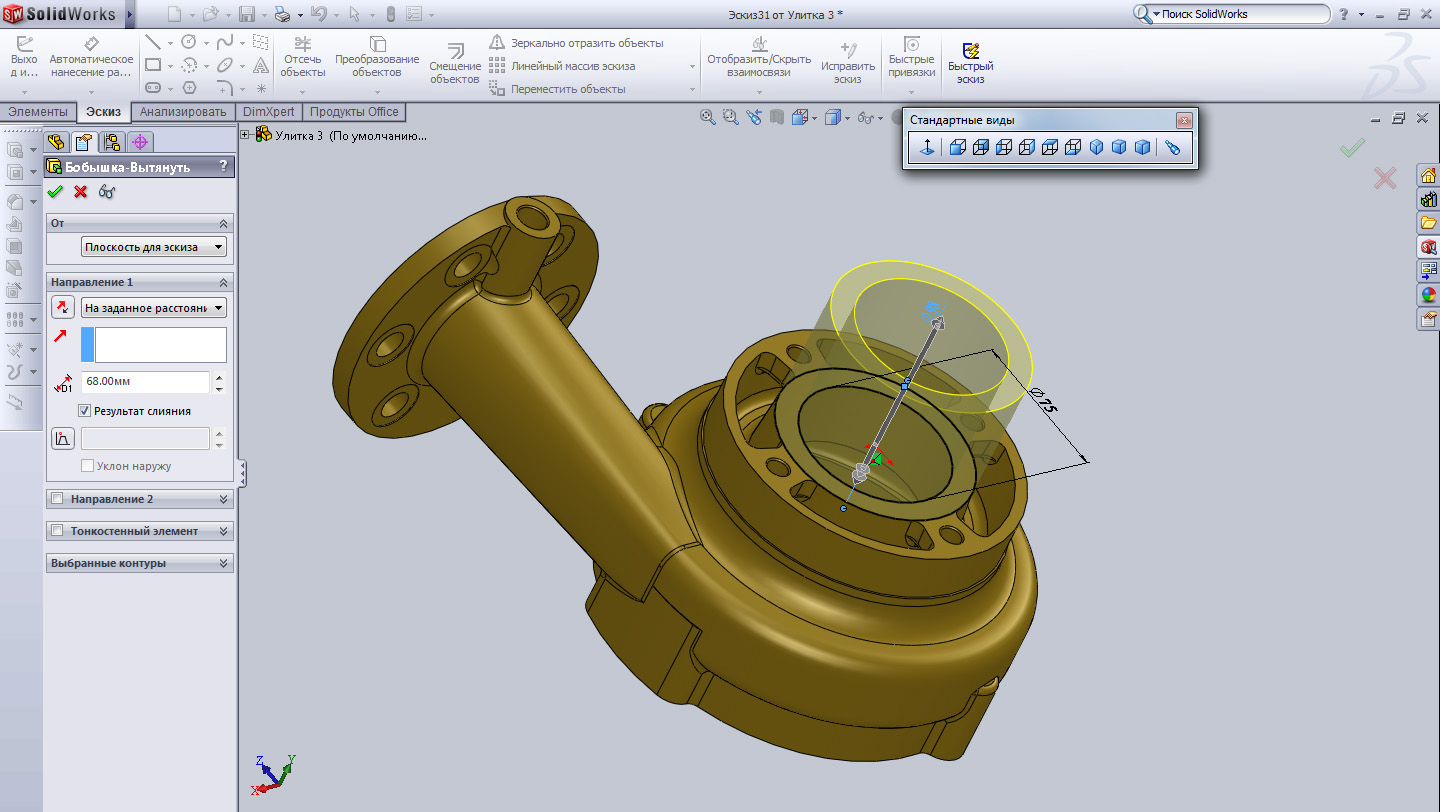Viewport: 1440px width, 812px height.
Task: Click the direction of extrusion selection box
Action: tap(160, 344)
